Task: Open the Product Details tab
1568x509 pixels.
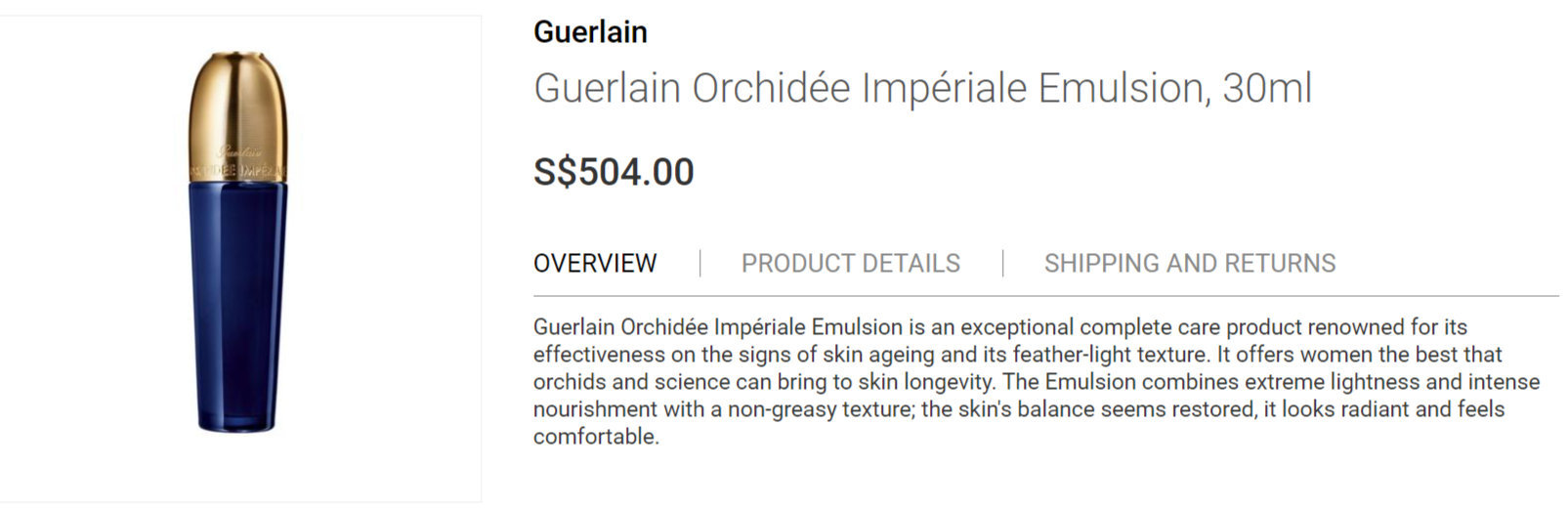Action: 850,263
